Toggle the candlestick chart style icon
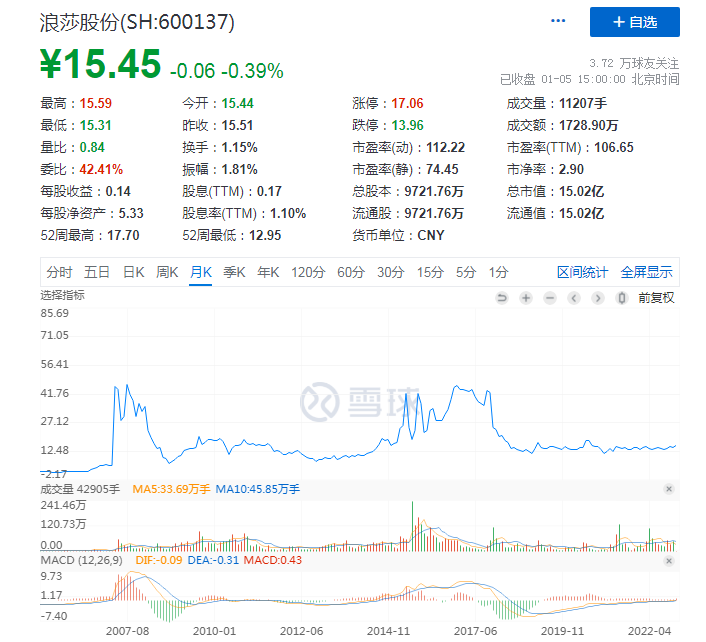This screenshot has width=706, height=642. pos(622,298)
